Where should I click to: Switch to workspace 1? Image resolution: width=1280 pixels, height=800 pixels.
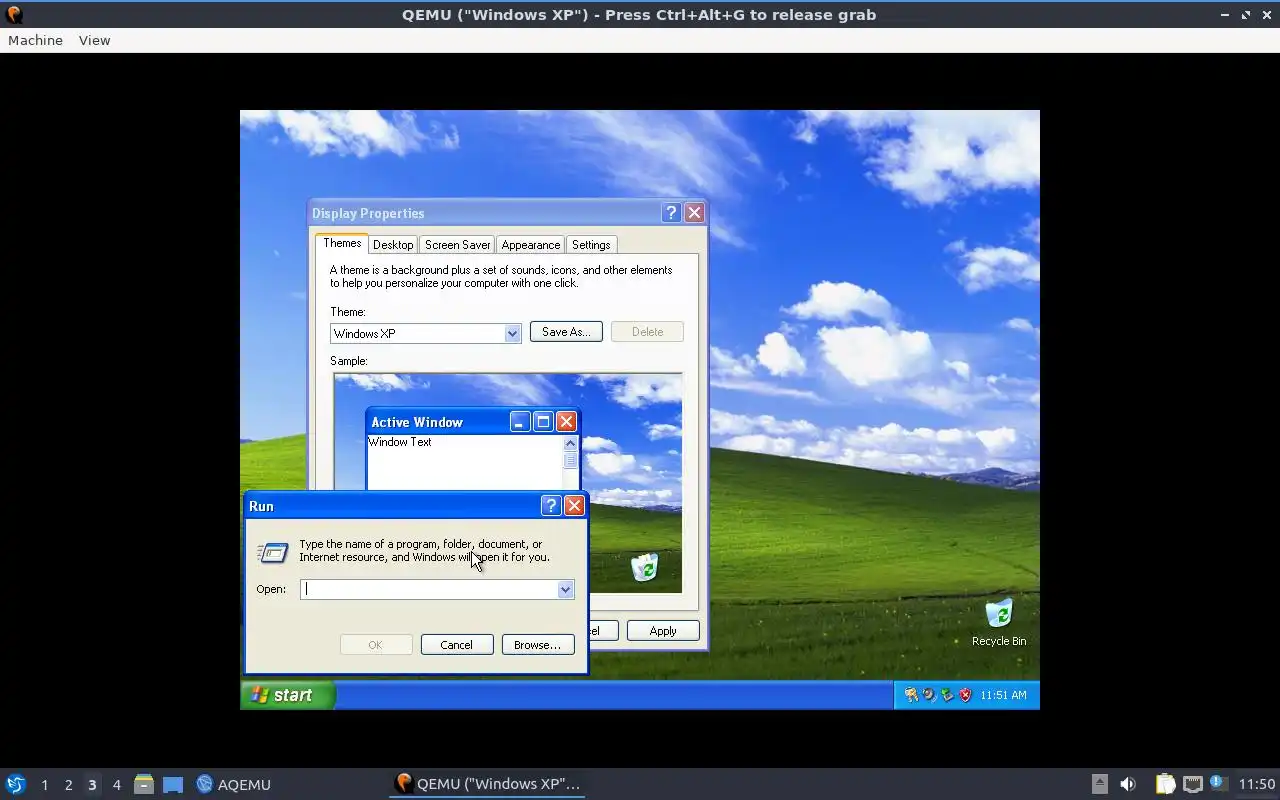click(44, 785)
